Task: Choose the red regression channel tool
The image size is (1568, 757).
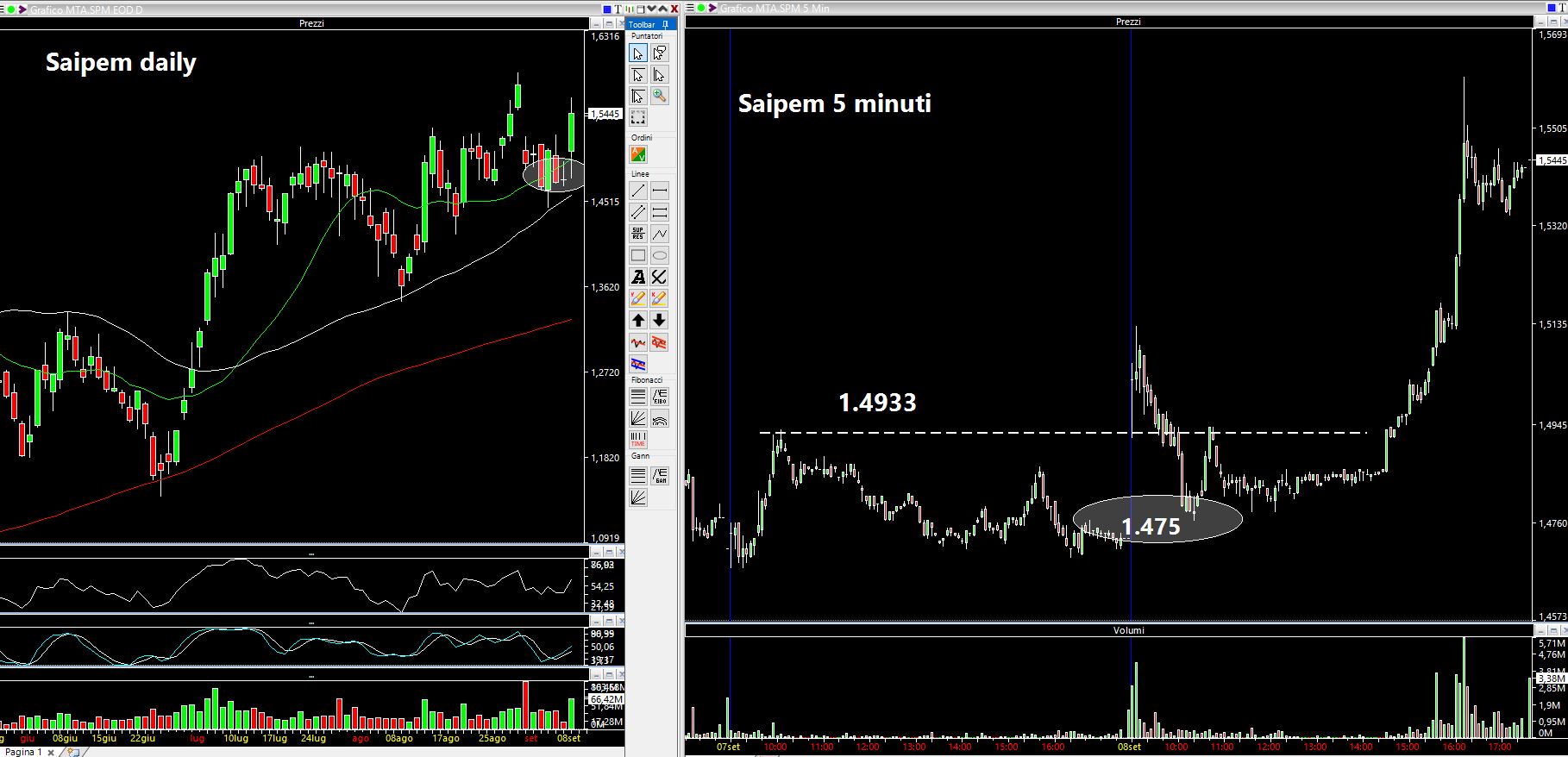Action: click(x=659, y=342)
